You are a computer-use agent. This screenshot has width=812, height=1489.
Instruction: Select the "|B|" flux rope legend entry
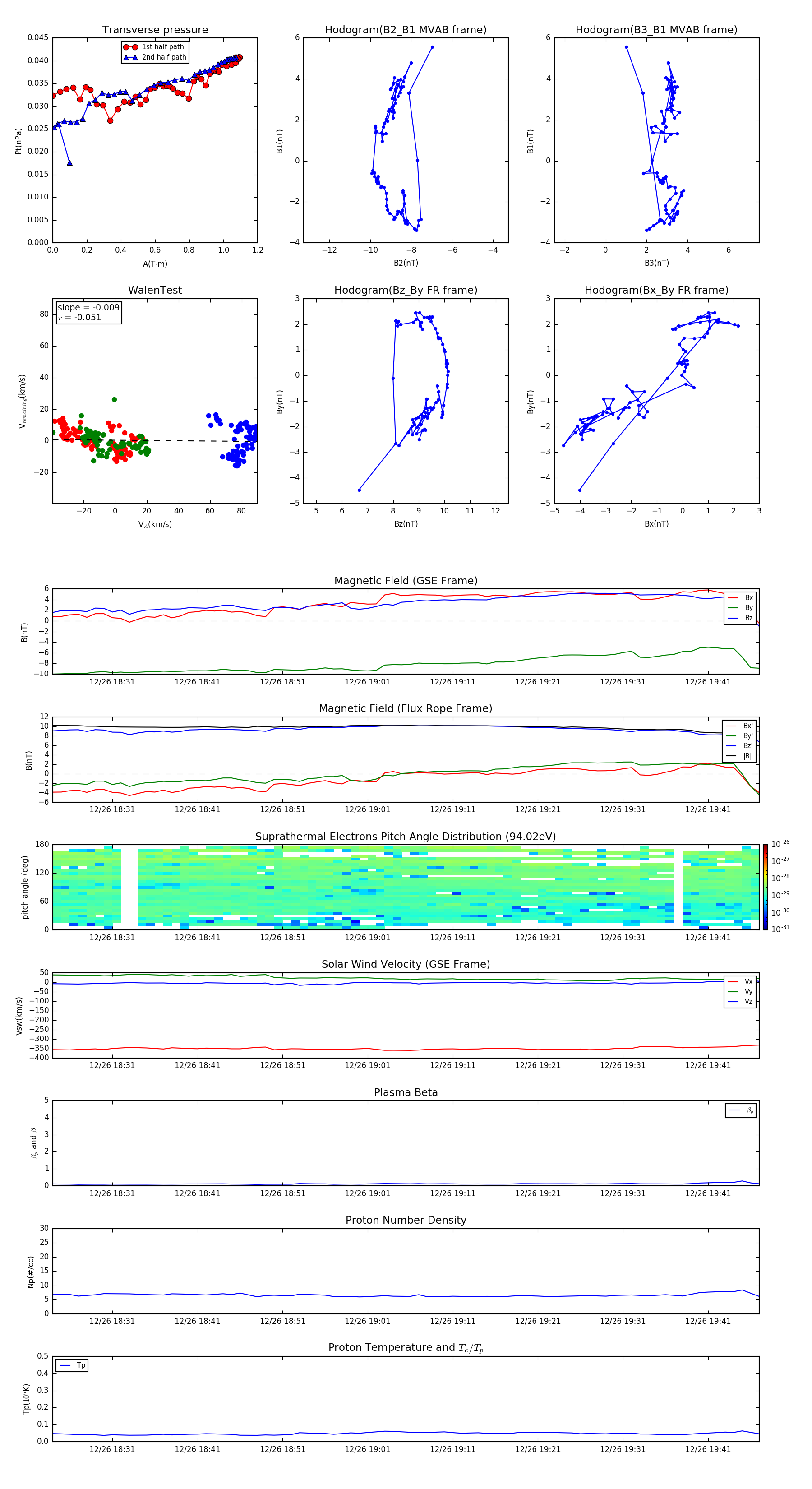point(740,756)
